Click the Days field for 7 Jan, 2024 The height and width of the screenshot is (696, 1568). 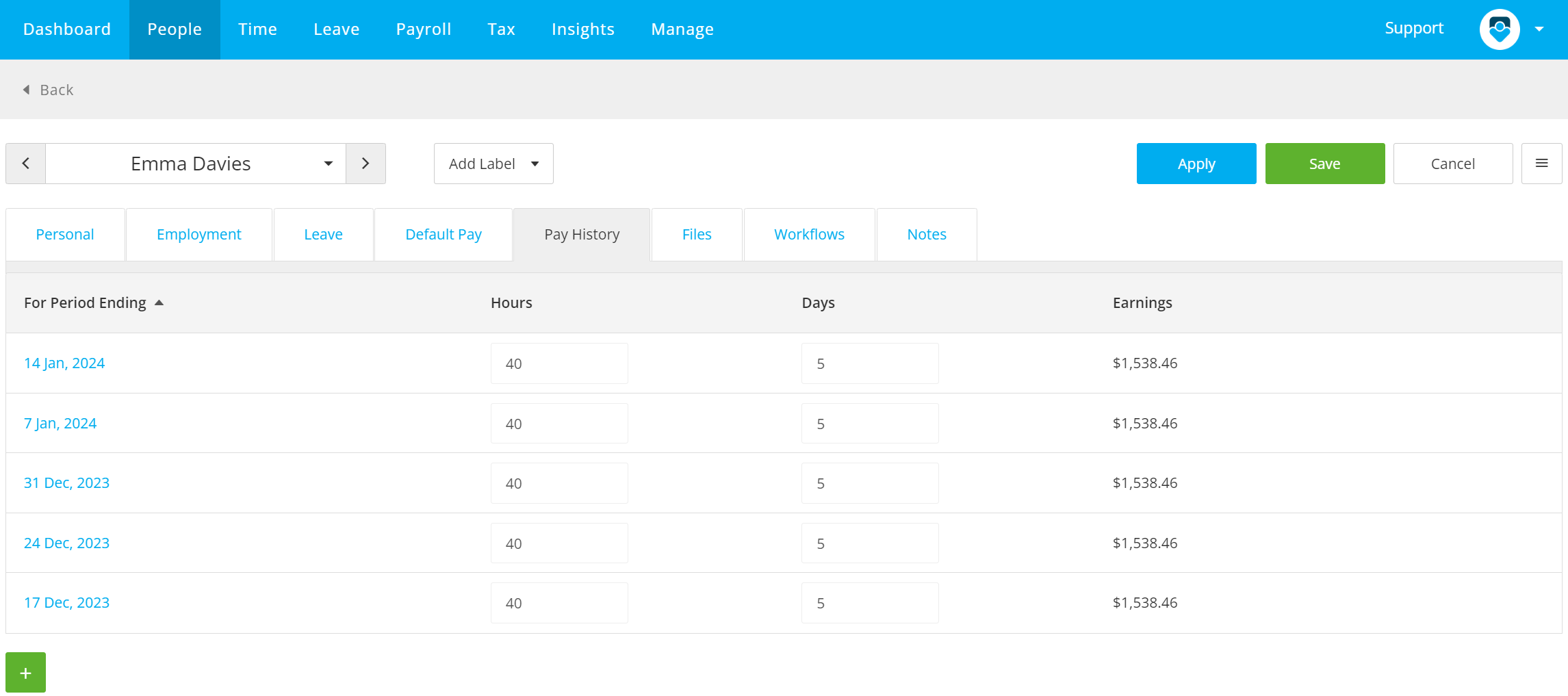click(x=870, y=423)
